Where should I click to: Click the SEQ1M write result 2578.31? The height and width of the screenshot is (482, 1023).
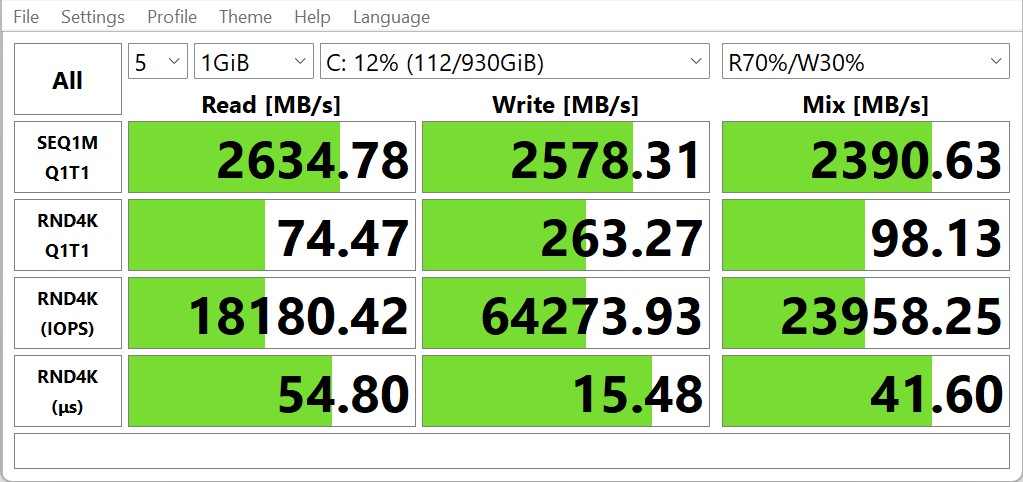565,157
